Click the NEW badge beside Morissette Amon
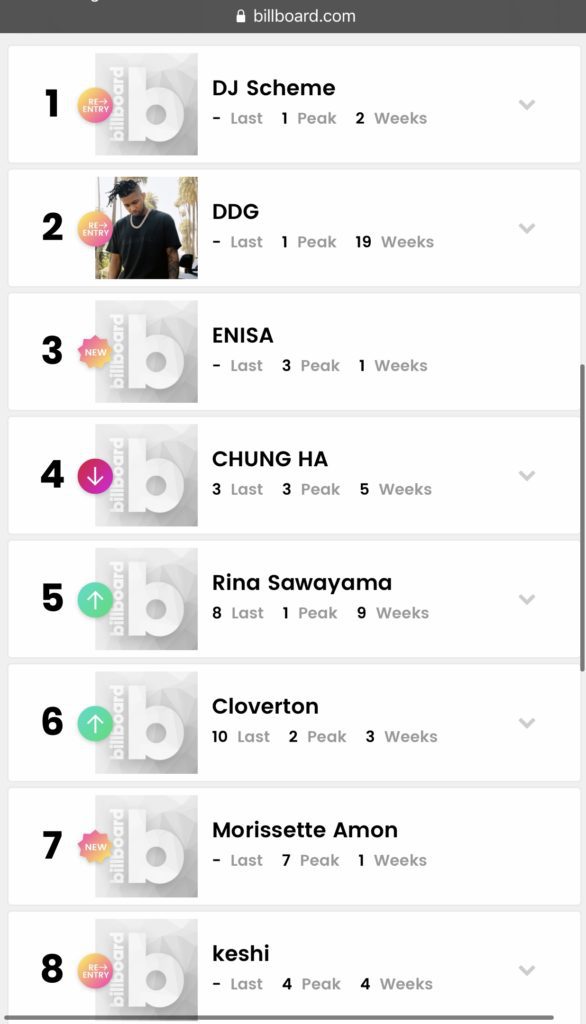The width and height of the screenshot is (586, 1024). 95,846
